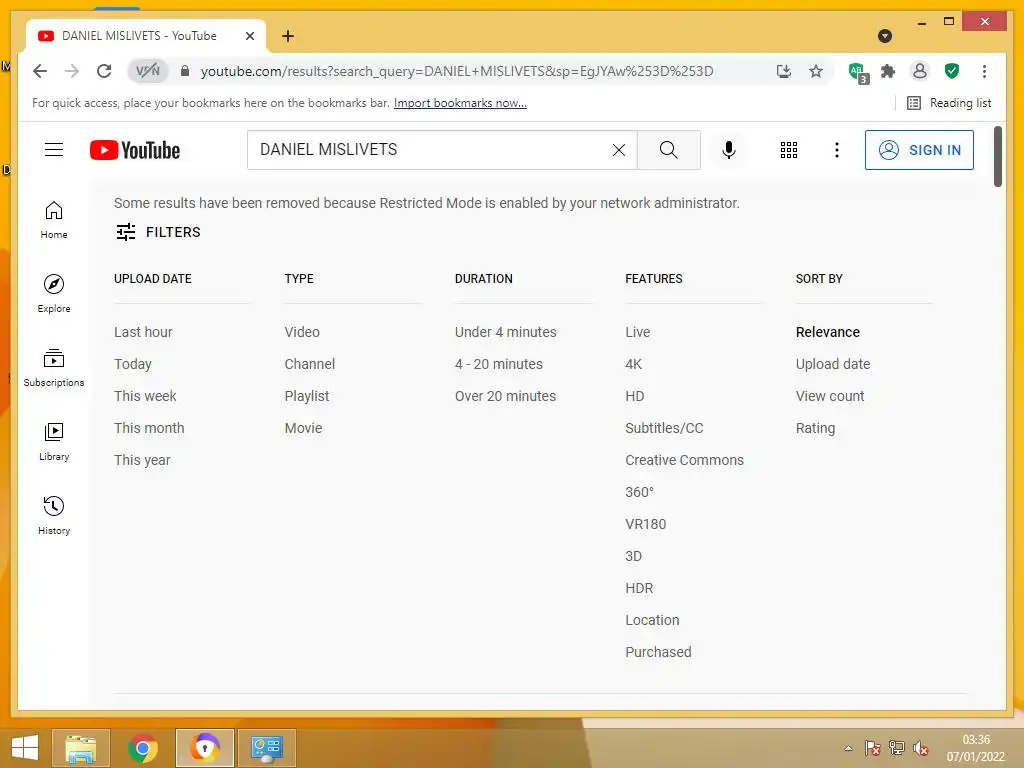Sort results by Upload date
The height and width of the screenshot is (768, 1024).
click(x=833, y=364)
